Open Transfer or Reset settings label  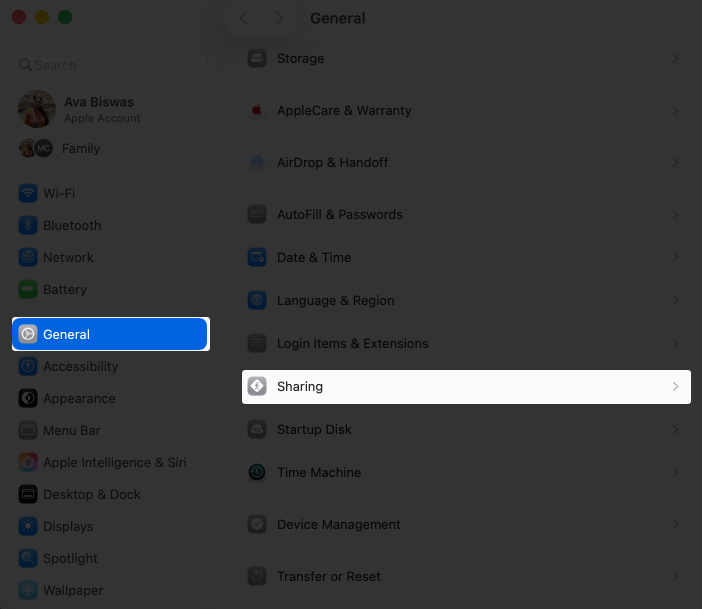[329, 576]
